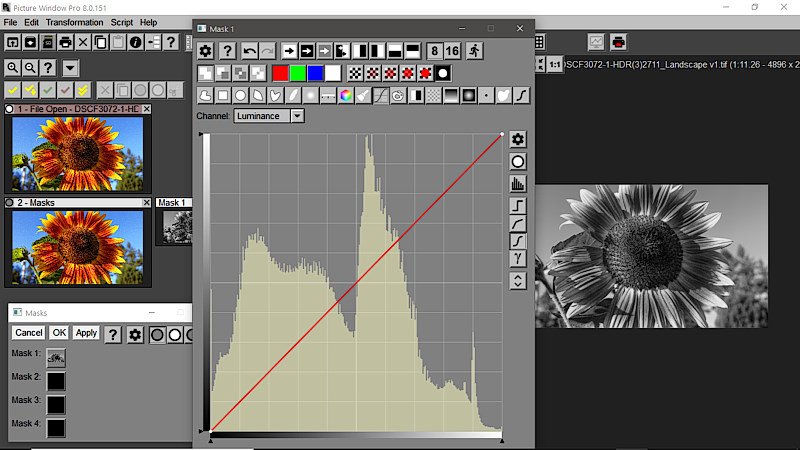The width and height of the screenshot is (800, 450).
Task: Select the rectangle mask tool
Action: point(223,96)
